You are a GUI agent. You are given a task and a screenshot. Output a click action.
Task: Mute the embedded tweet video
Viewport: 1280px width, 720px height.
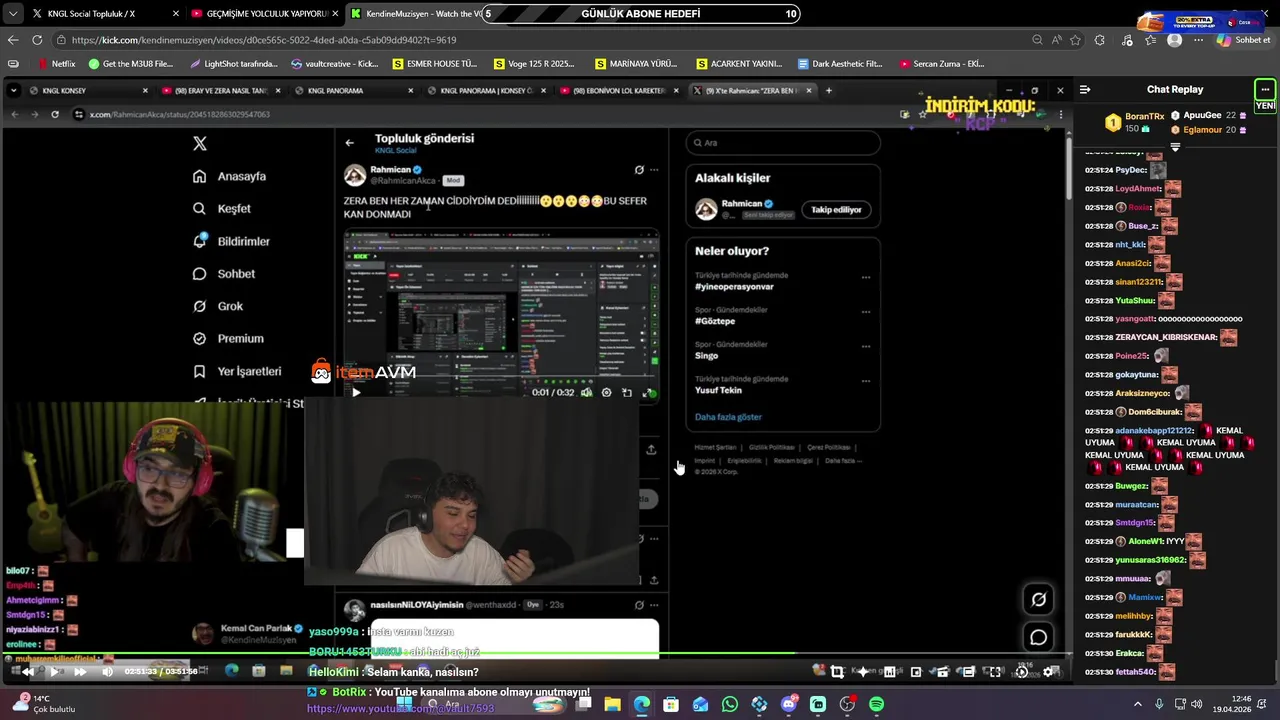(x=586, y=393)
